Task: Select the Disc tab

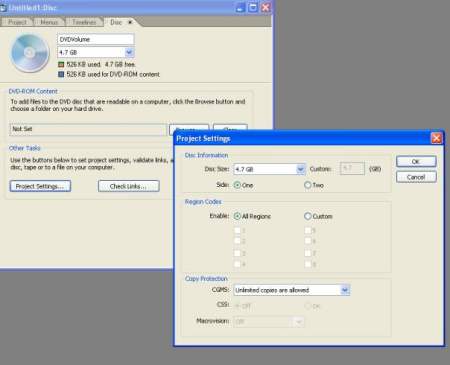Action: pyautogui.click(x=116, y=22)
